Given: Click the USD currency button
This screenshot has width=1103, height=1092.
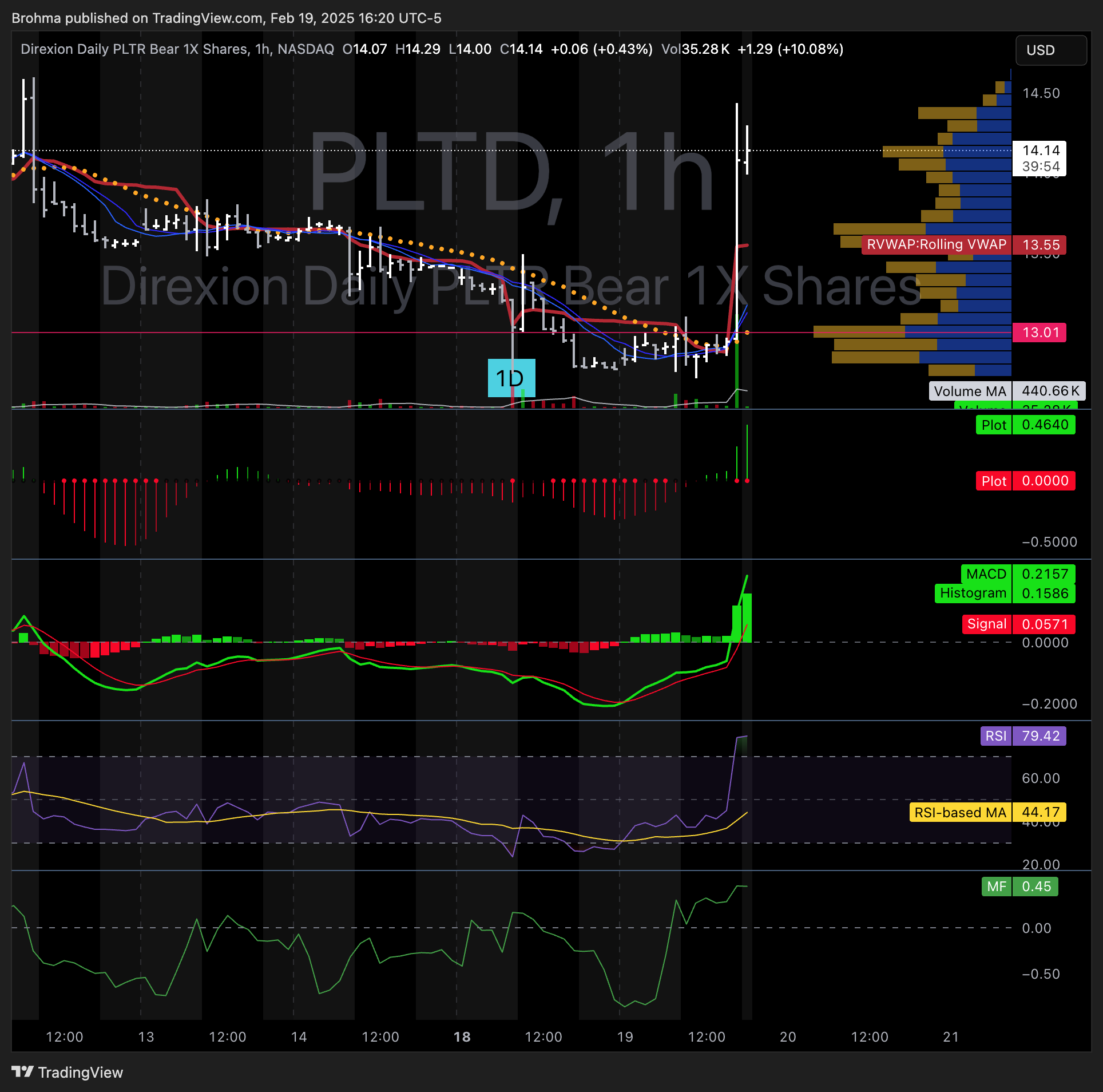Looking at the screenshot, I should [x=1051, y=50].
